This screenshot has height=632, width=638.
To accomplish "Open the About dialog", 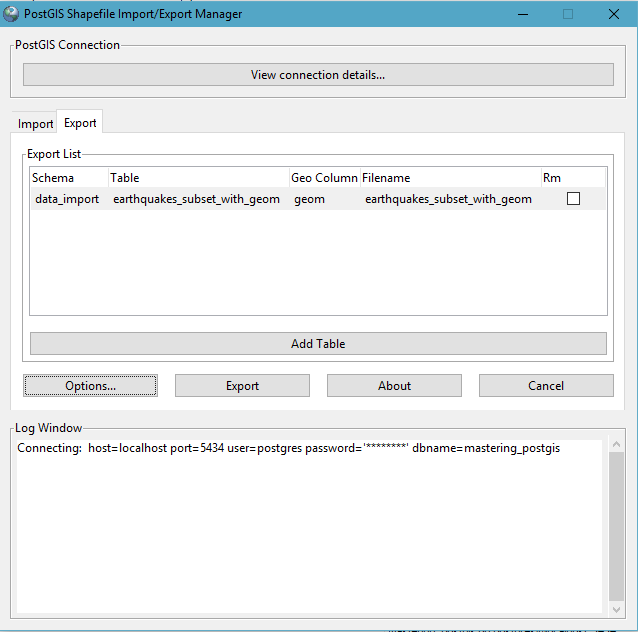I will (394, 385).
